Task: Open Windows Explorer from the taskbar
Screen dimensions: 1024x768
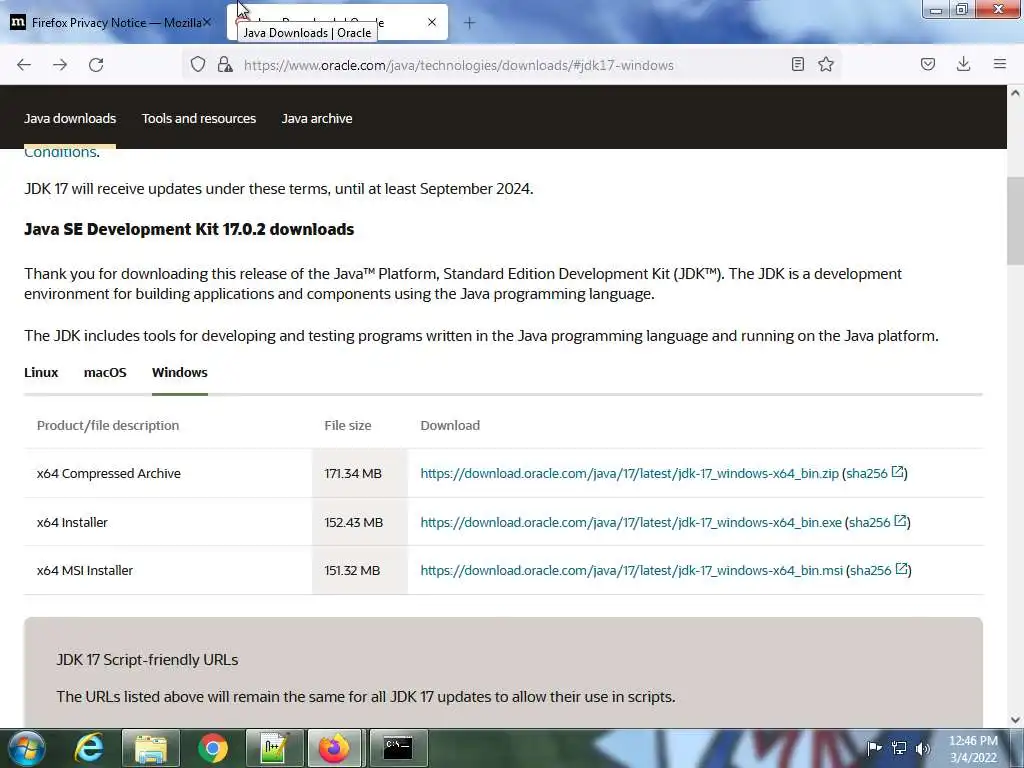Action: [x=151, y=748]
